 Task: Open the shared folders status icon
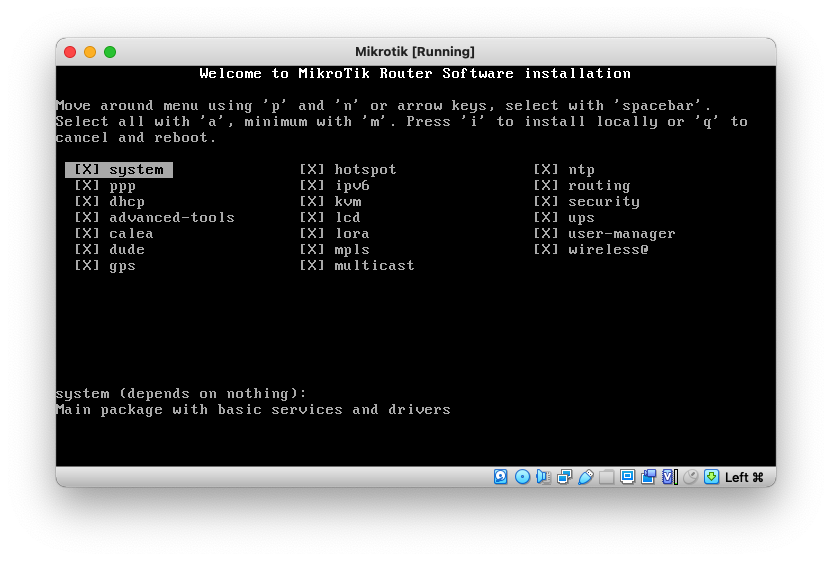click(606, 477)
